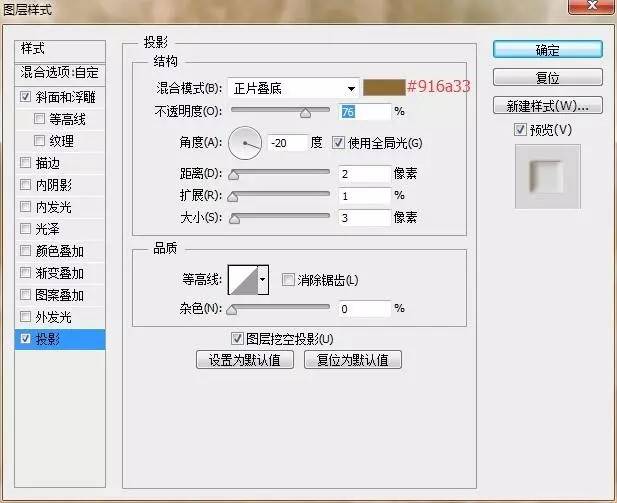This screenshot has width=617, height=503.
Task: Click 设置为默认值 button
Action: 245,360
